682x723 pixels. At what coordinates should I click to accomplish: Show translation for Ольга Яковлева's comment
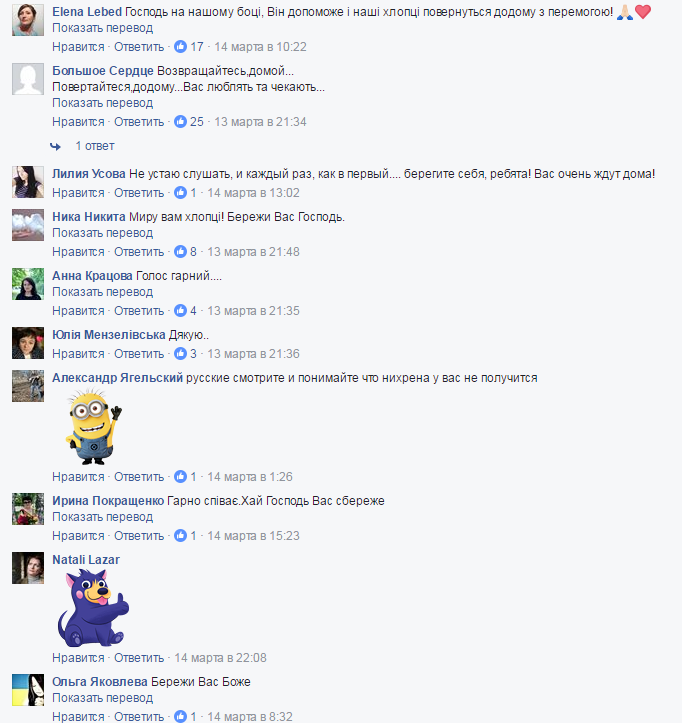(x=102, y=698)
